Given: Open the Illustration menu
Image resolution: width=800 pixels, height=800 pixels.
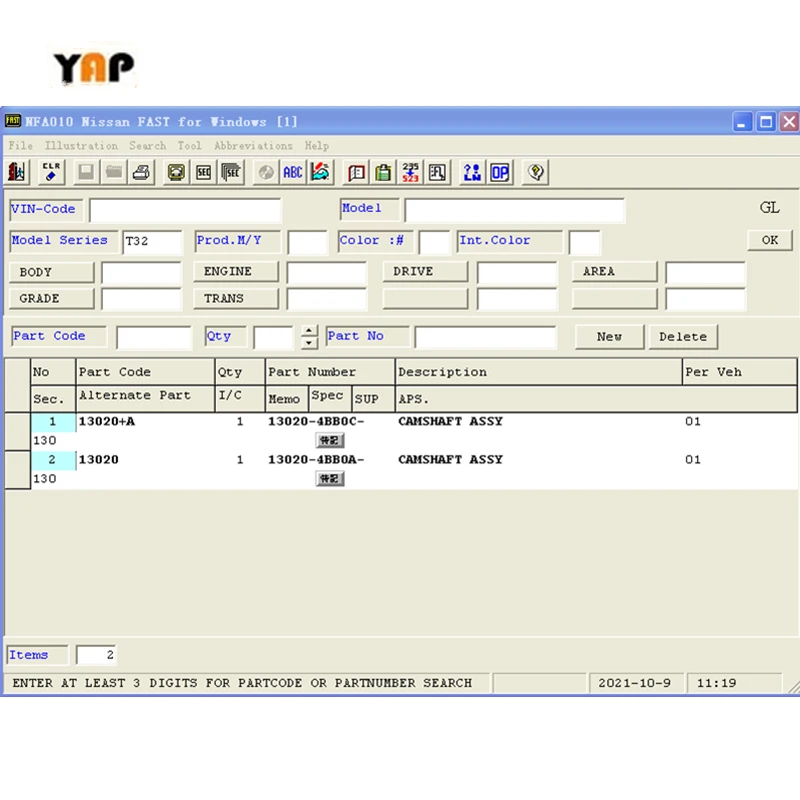Looking at the screenshot, I should click(x=81, y=146).
